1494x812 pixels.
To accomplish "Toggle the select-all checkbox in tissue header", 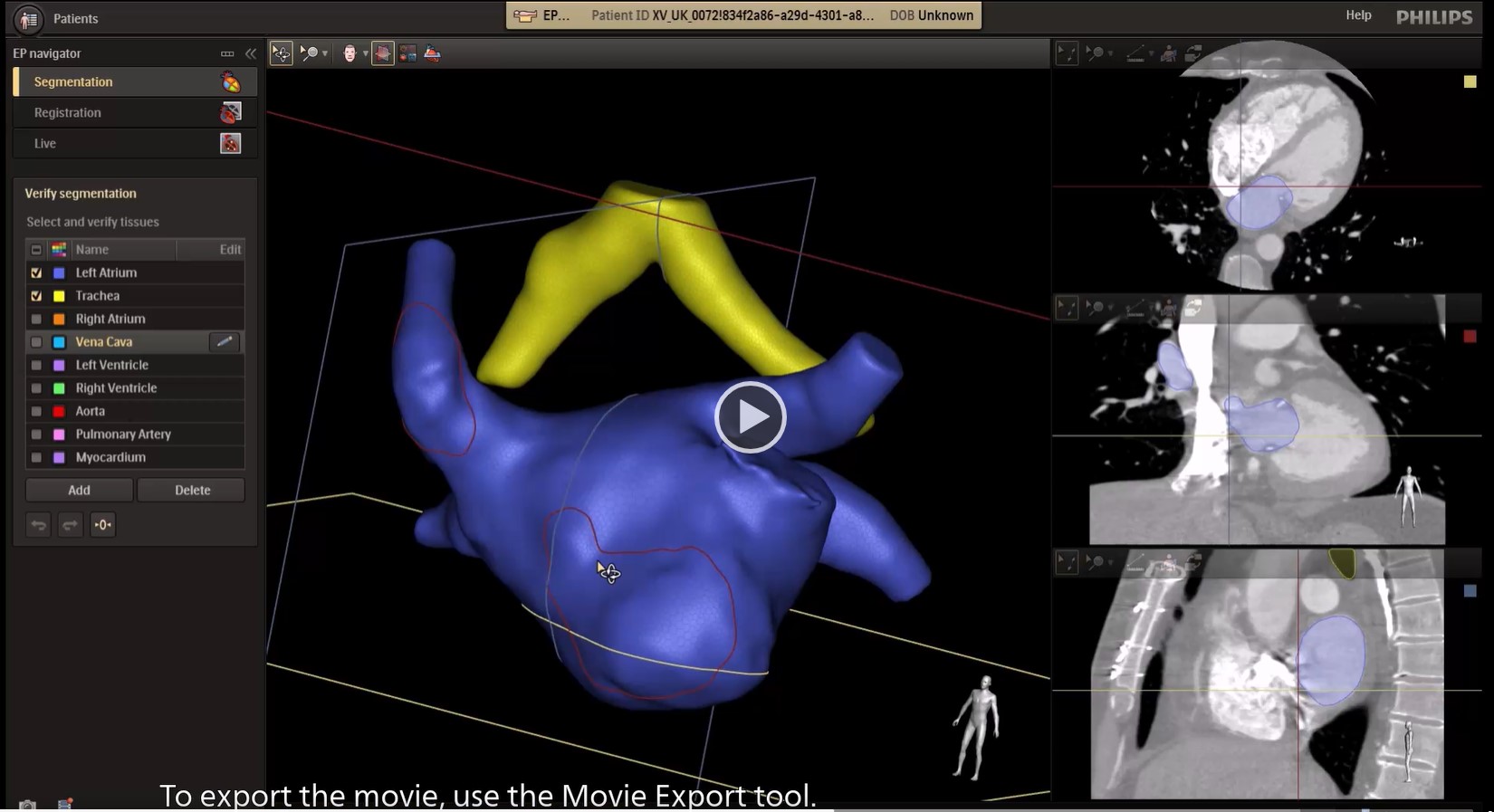I will coord(36,250).
